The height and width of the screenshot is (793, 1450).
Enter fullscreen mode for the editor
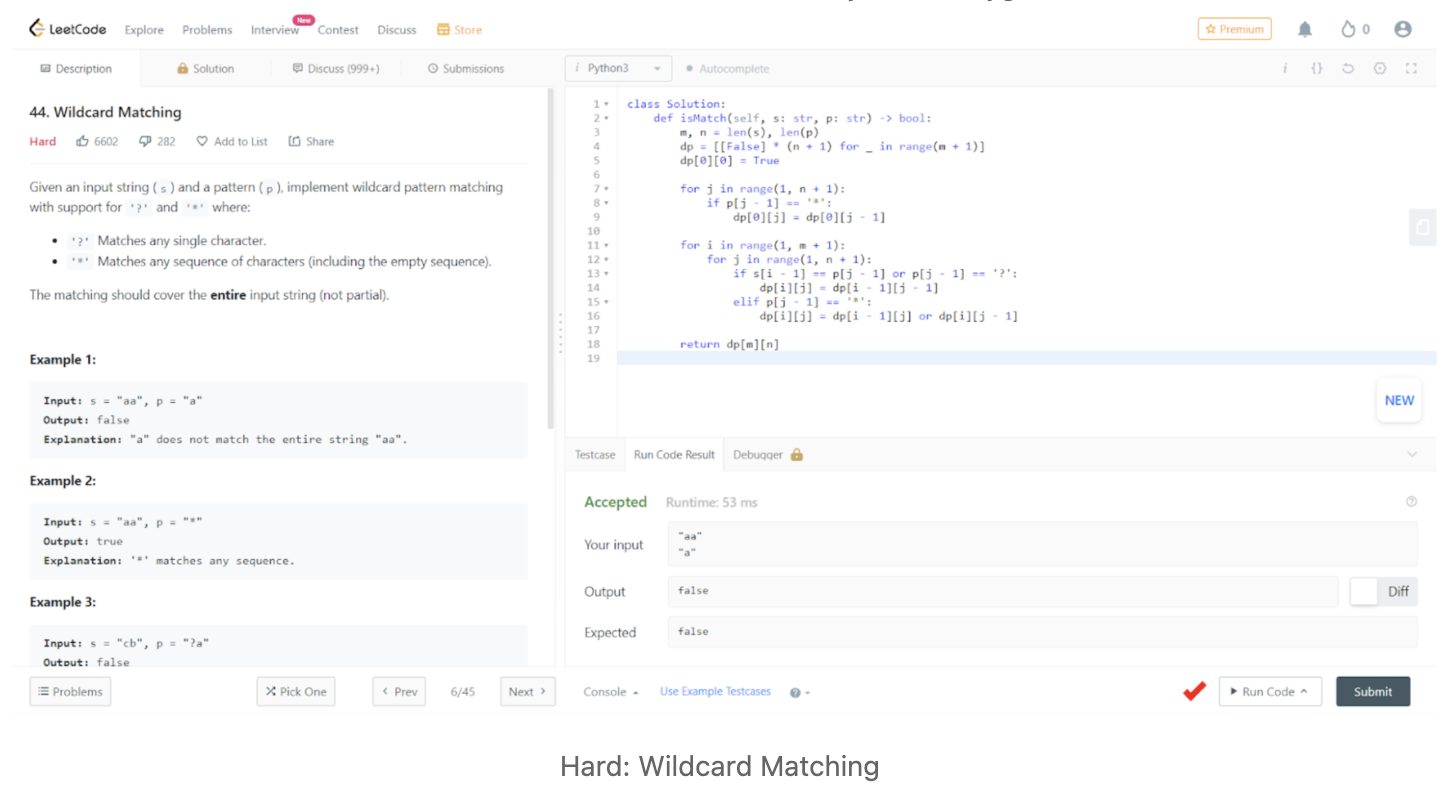pos(1411,69)
